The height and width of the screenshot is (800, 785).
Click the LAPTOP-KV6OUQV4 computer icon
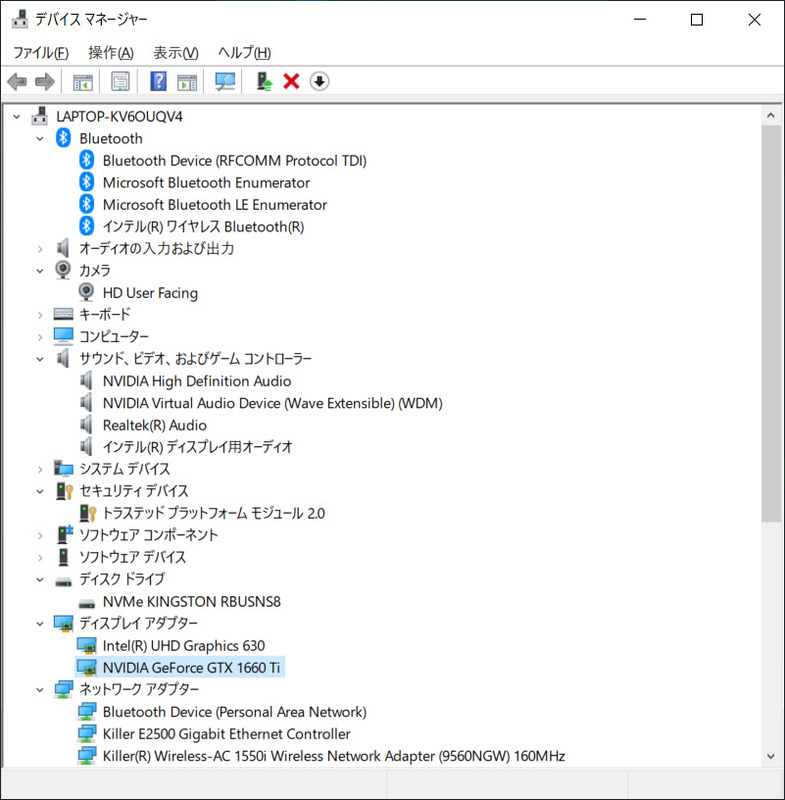pos(40,116)
